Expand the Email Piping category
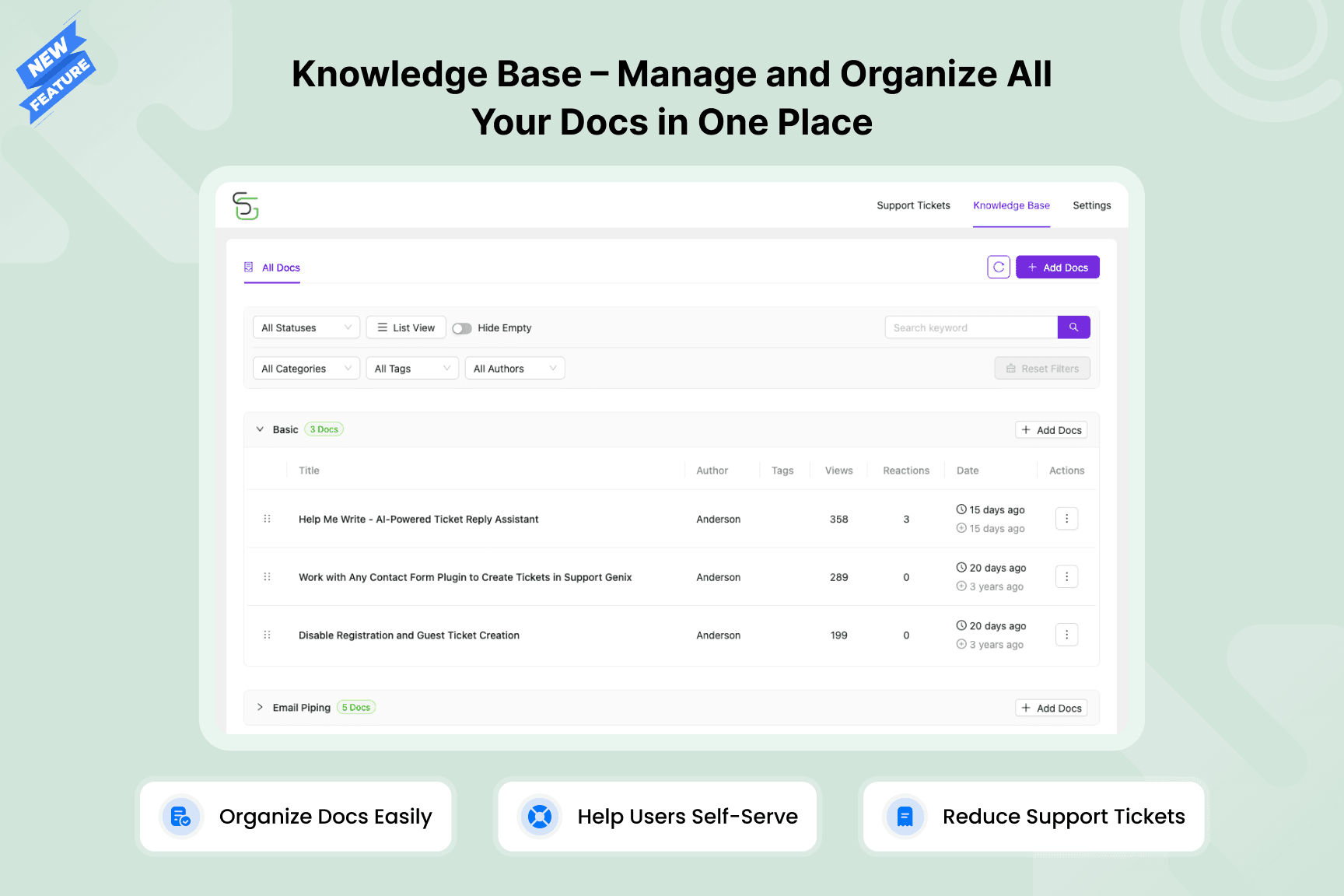Image resolution: width=1344 pixels, height=896 pixels. 261,707
